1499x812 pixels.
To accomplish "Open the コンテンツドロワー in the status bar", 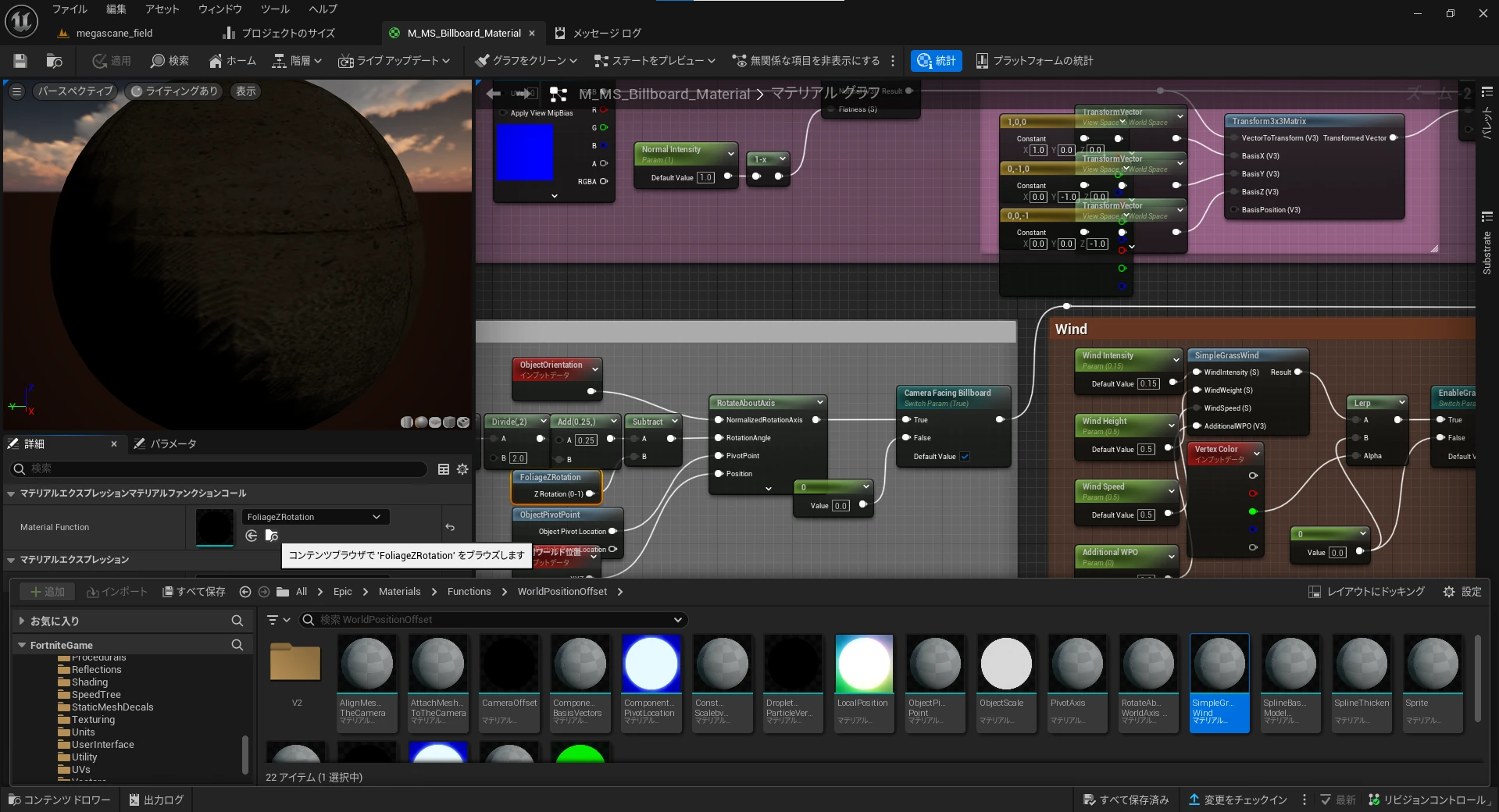I will click(59, 800).
